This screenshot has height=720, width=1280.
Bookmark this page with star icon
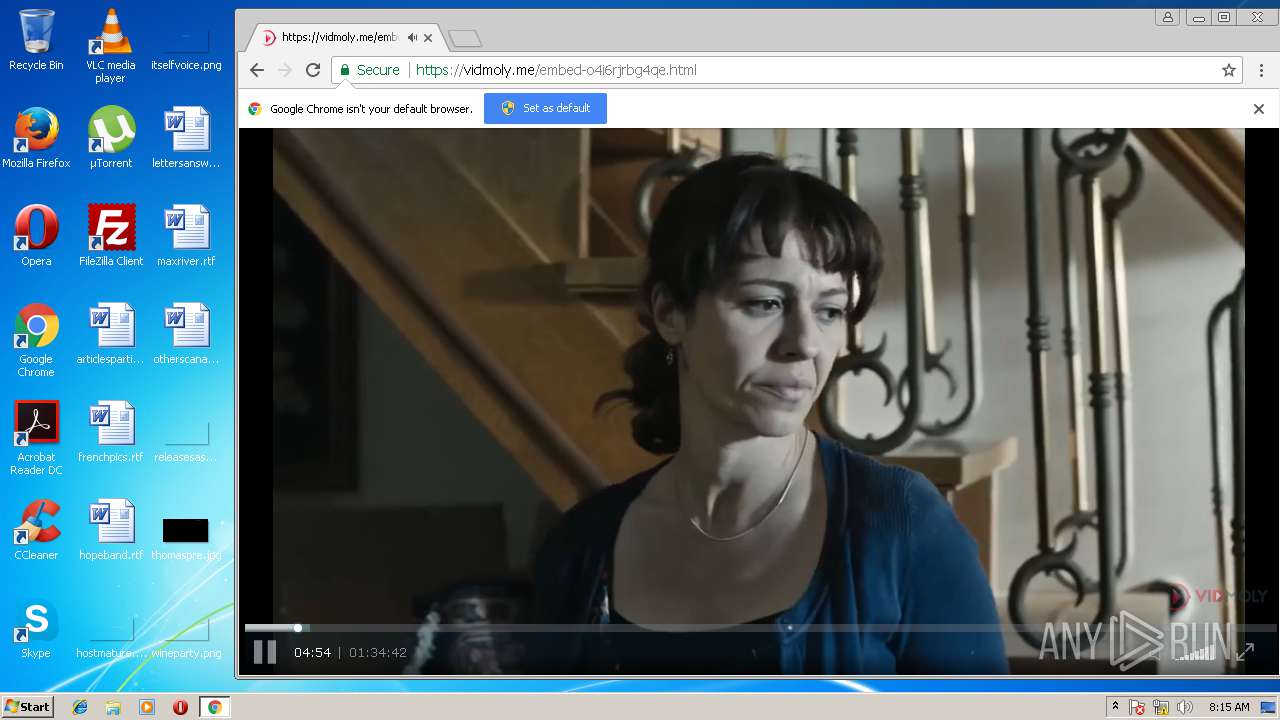point(1229,70)
